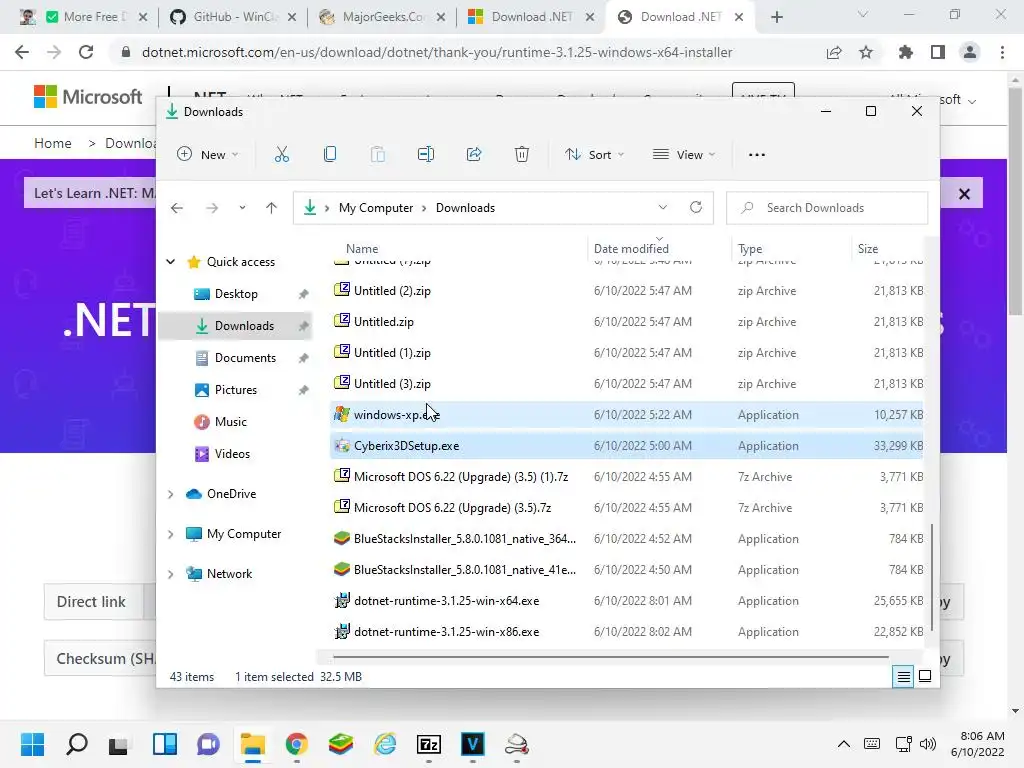Screen dimensions: 1024x768
Task: Open 7-Zip from the taskbar
Action: point(429,744)
